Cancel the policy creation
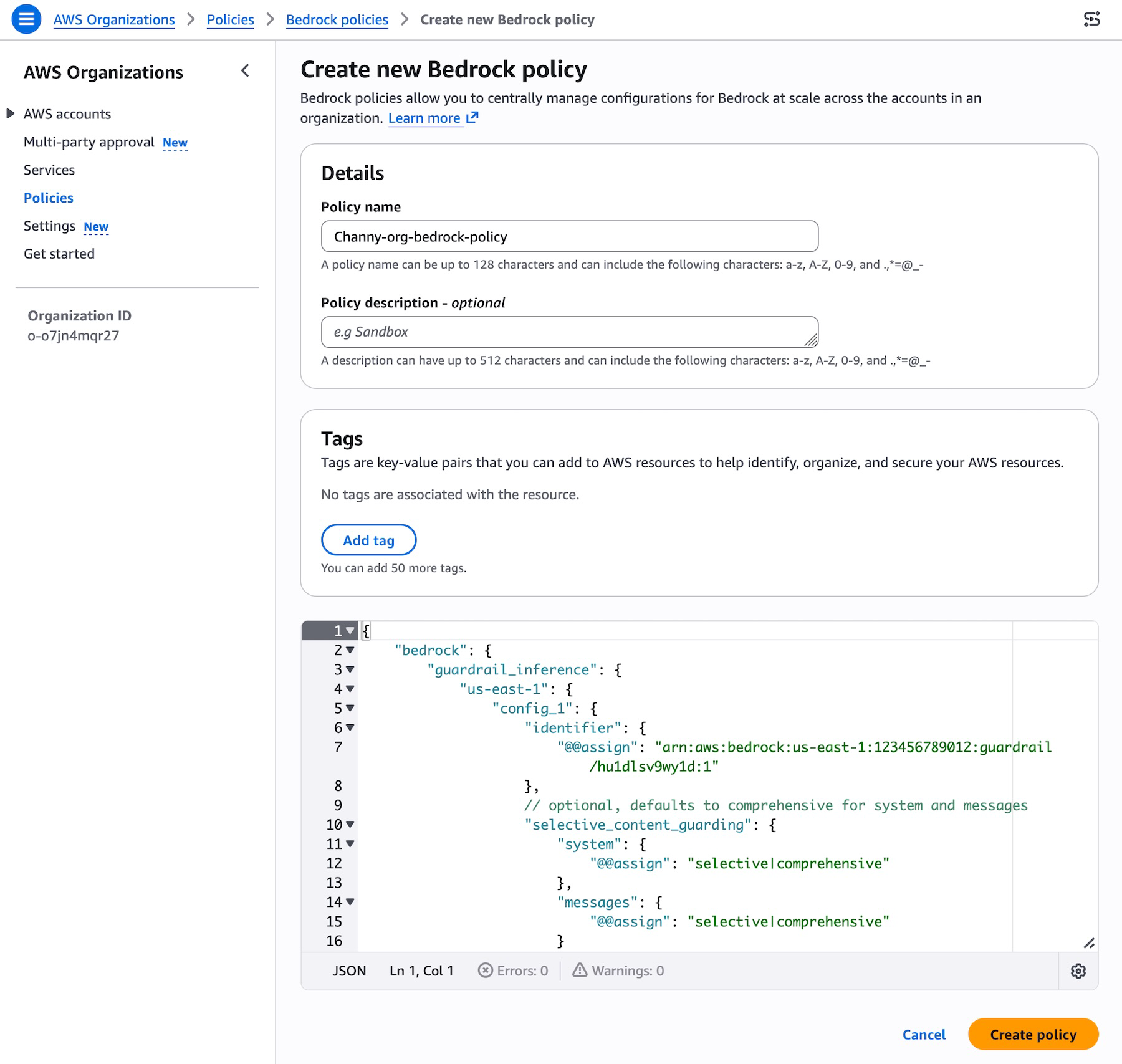Image resolution: width=1122 pixels, height=1064 pixels. tap(924, 1034)
